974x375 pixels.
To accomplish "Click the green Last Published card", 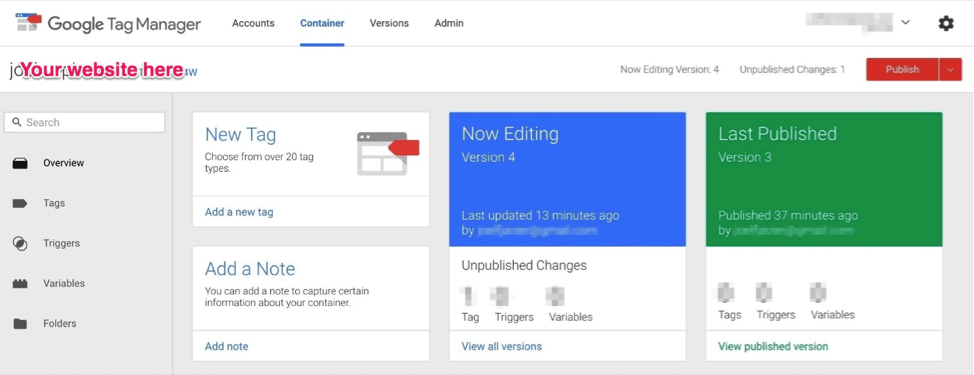I will 824,179.
